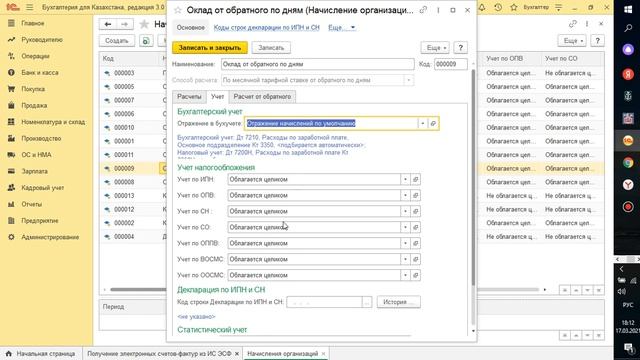Click Код строки Декларации input field
The width and height of the screenshot is (640, 360).
click(x=324, y=302)
